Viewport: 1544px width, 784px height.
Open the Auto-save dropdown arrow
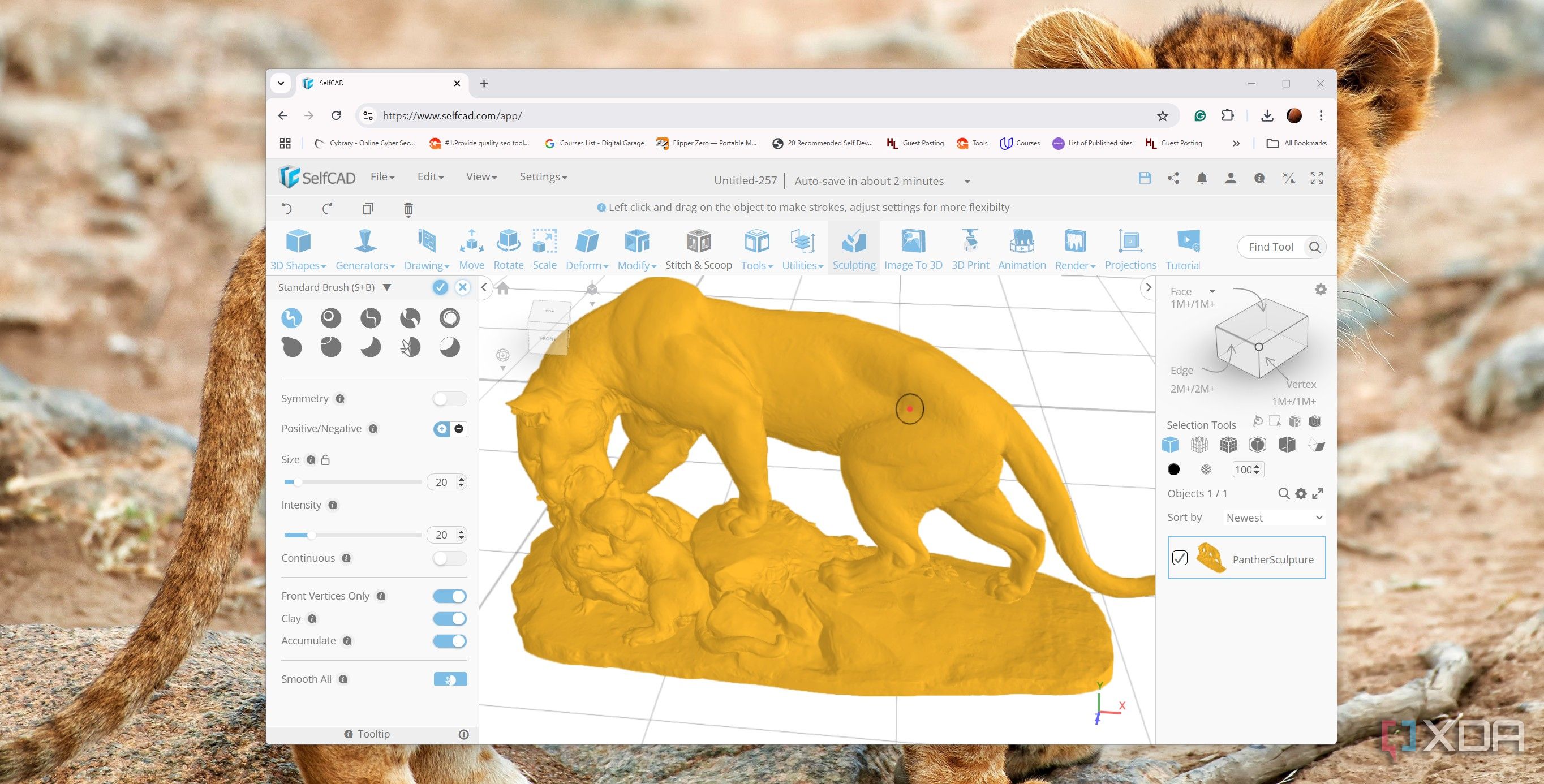pyautogui.click(x=967, y=182)
